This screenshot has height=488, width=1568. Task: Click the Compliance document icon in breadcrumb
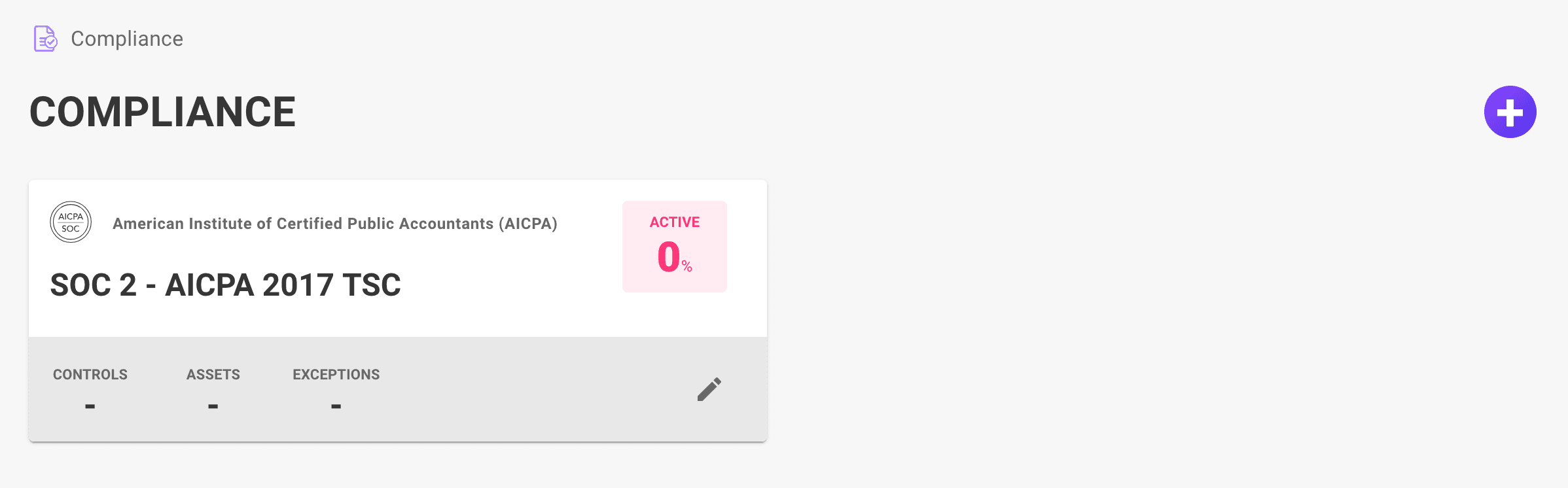pyautogui.click(x=45, y=39)
